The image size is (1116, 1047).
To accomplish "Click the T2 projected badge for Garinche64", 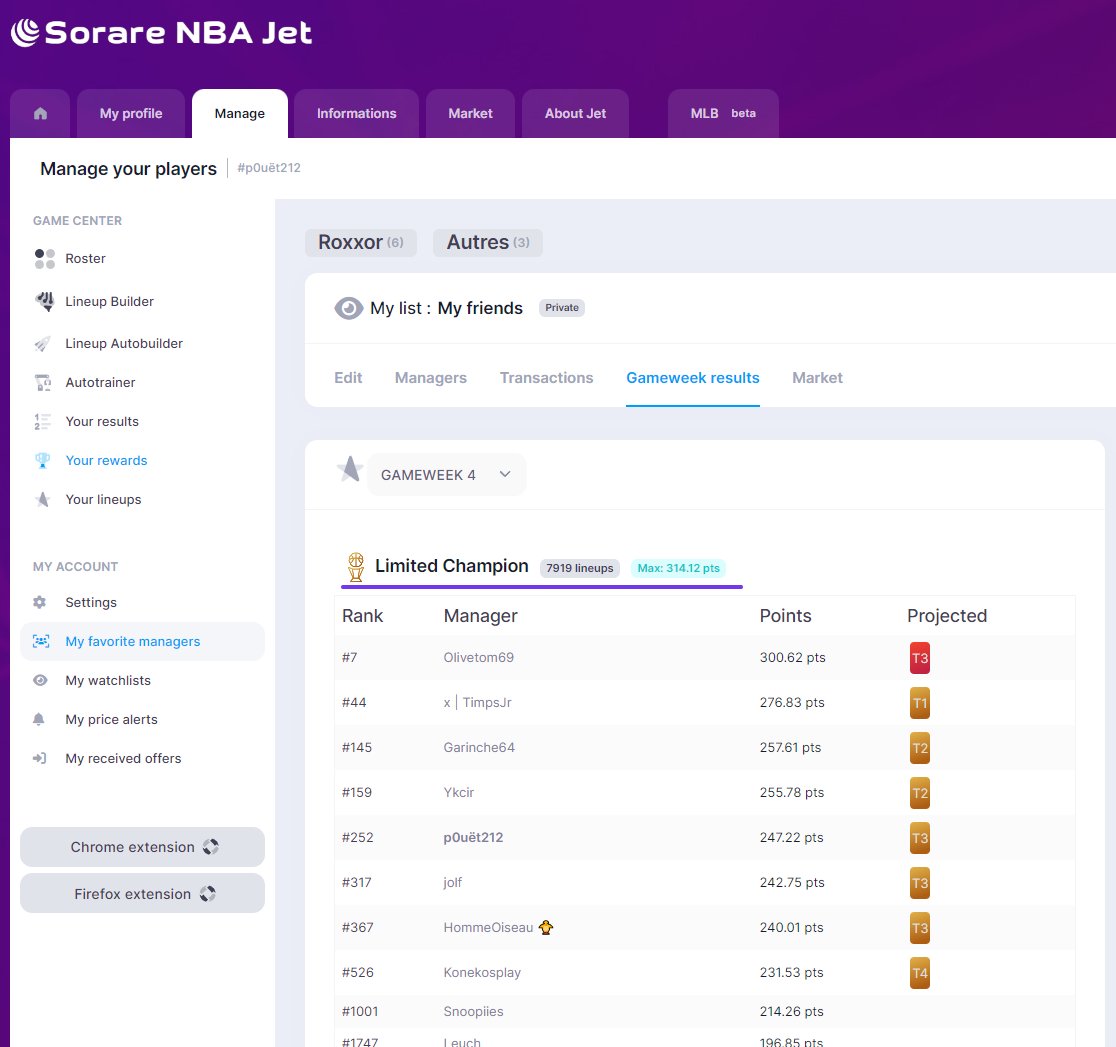I will tap(920, 748).
